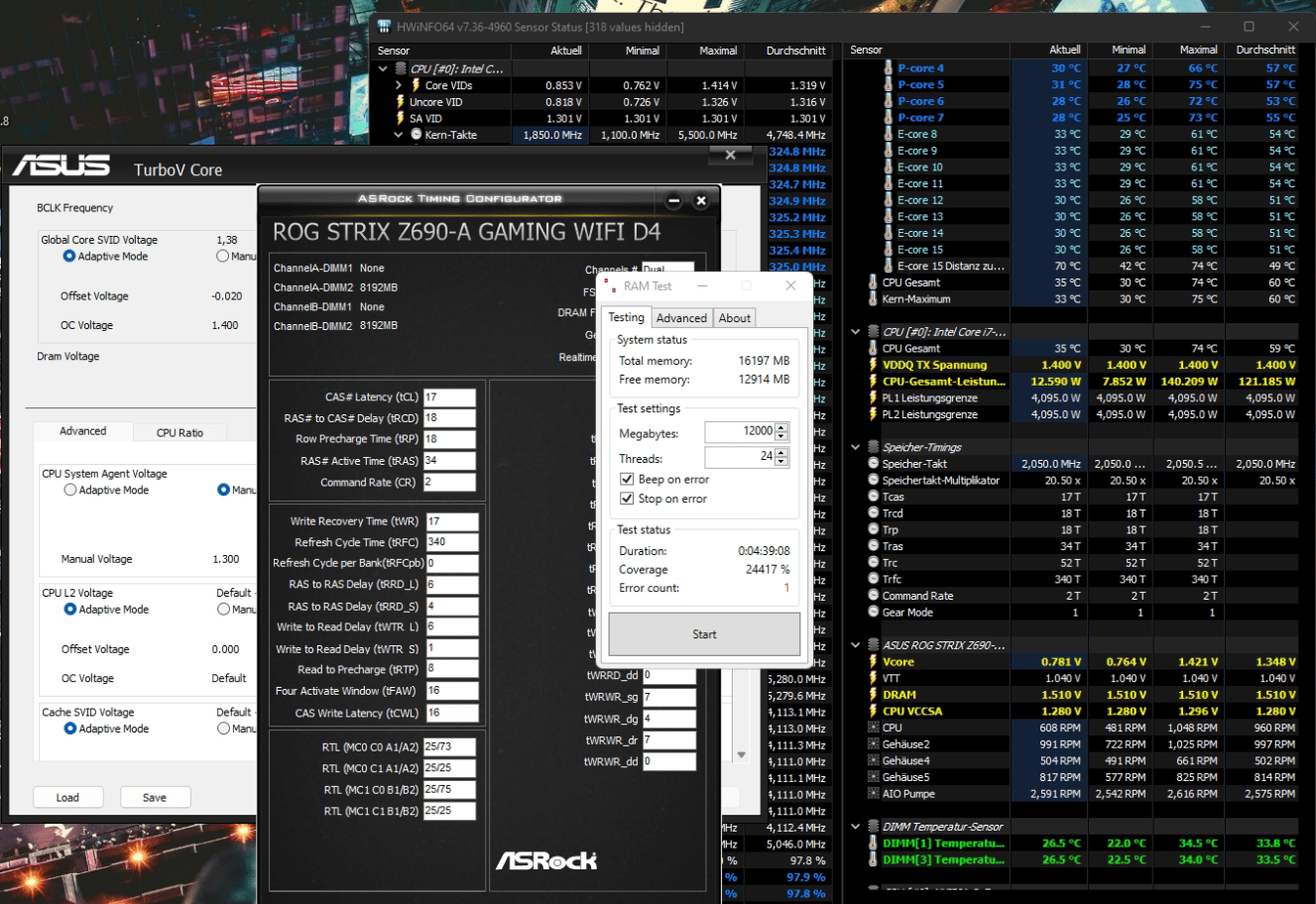The width and height of the screenshot is (1316, 904).
Task: Click the Megabytes input field showing 12000
Action: pyautogui.click(x=739, y=431)
